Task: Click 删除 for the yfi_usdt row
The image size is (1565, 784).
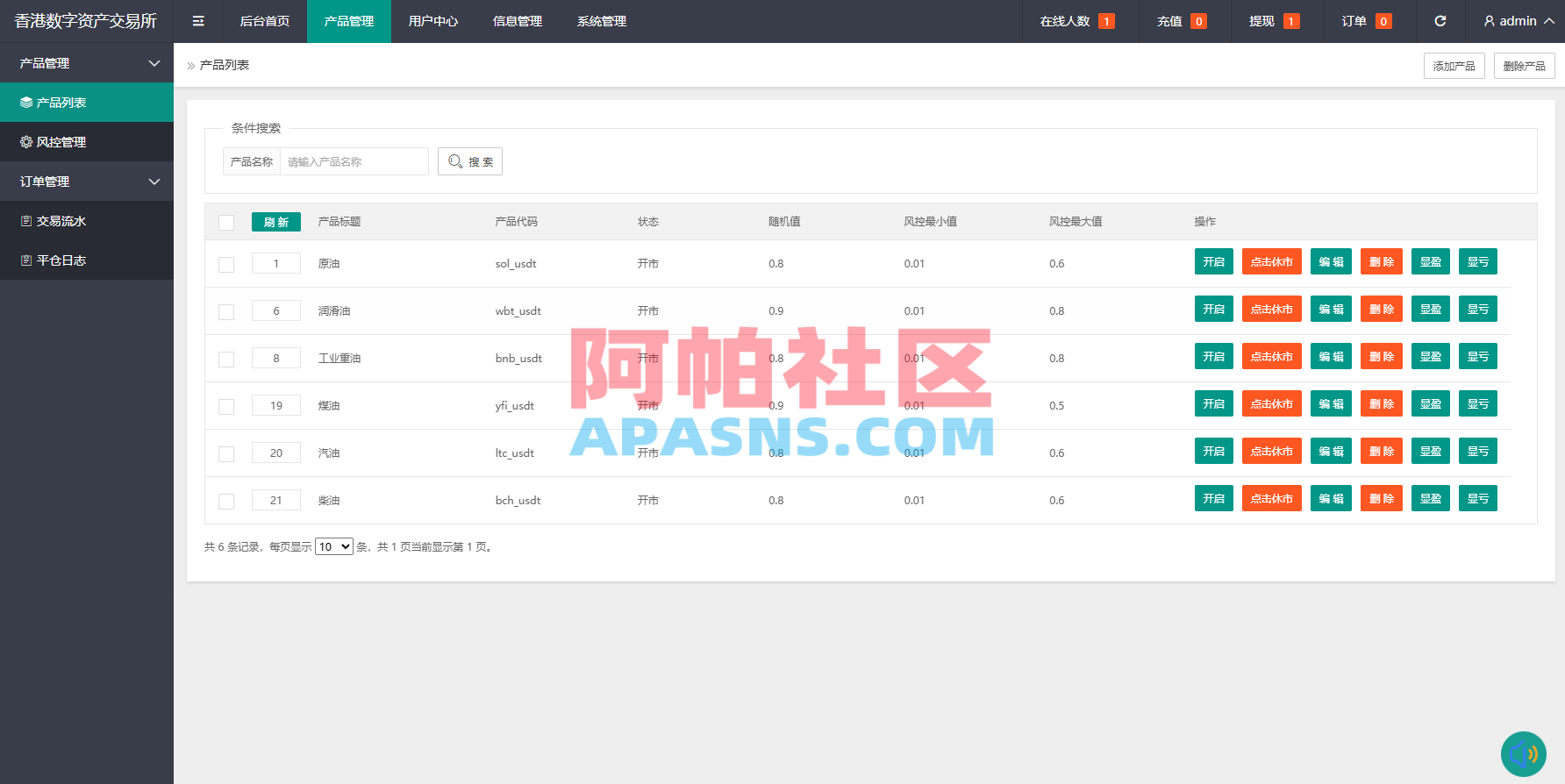Action: point(1382,403)
